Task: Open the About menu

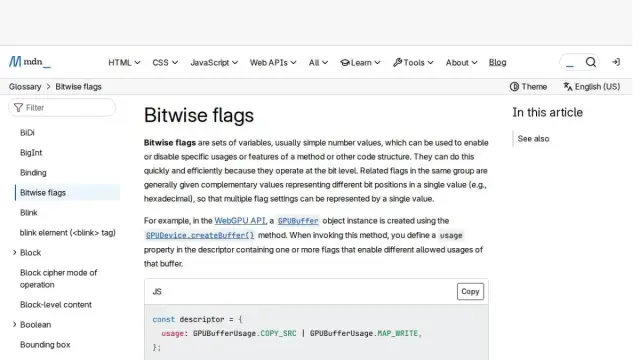Action: pos(461,62)
